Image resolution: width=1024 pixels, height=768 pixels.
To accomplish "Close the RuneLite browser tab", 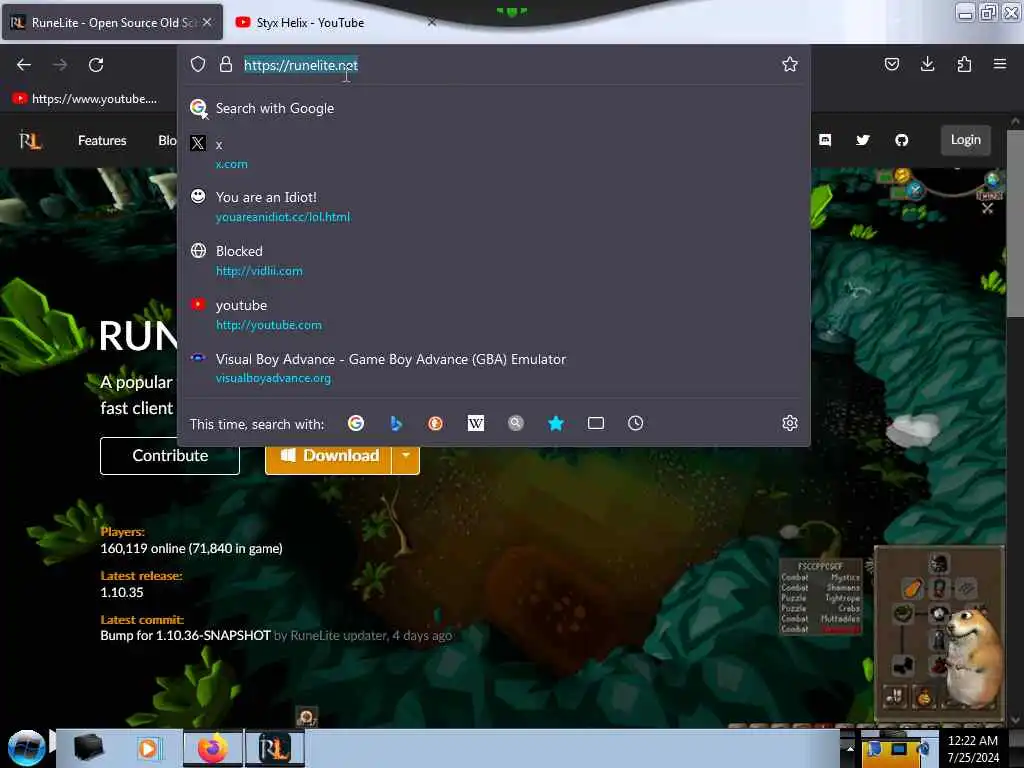I will (x=207, y=22).
